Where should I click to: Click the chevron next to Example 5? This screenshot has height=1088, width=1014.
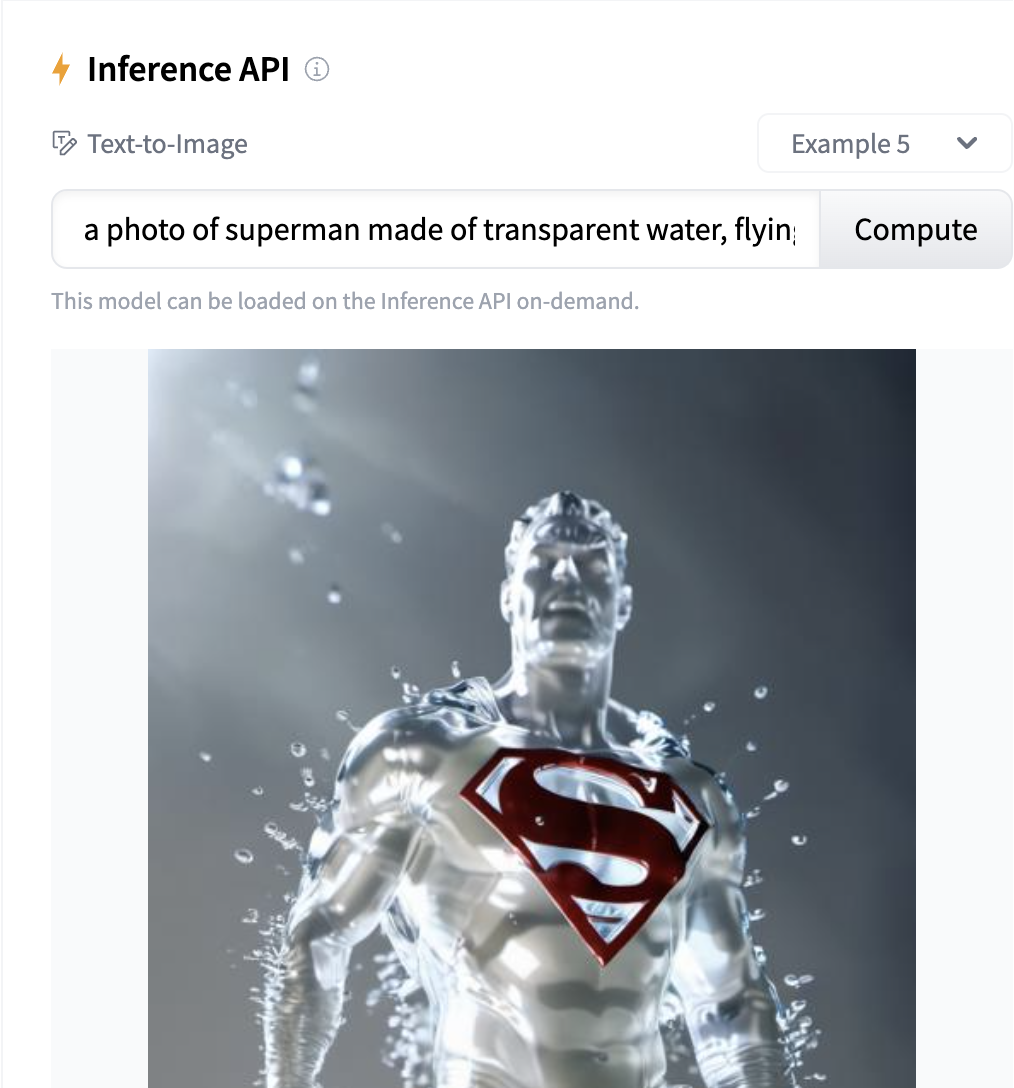pyautogui.click(x=966, y=143)
